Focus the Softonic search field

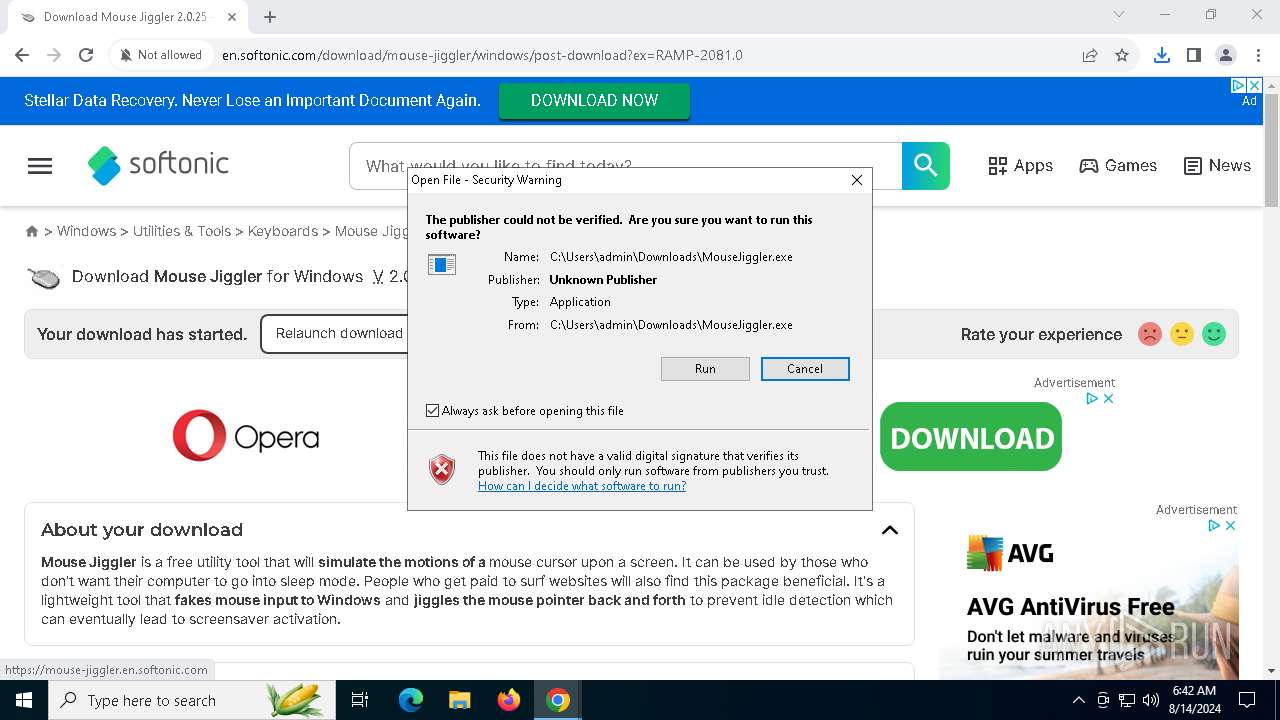click(x=625, y=166)
